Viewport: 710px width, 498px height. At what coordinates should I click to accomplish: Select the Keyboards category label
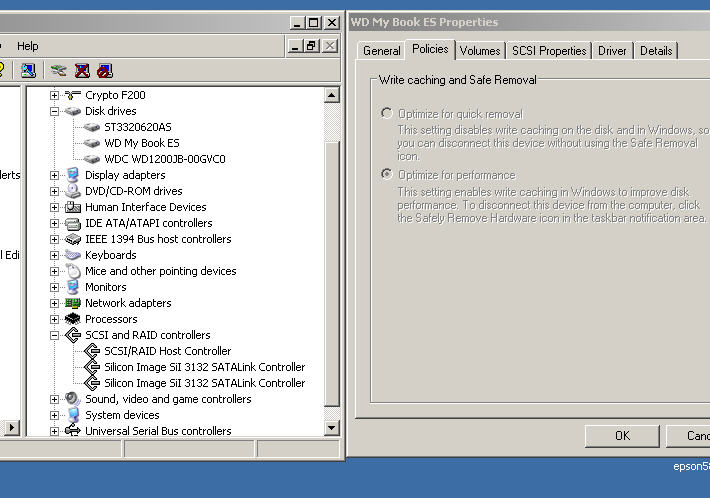110,255
